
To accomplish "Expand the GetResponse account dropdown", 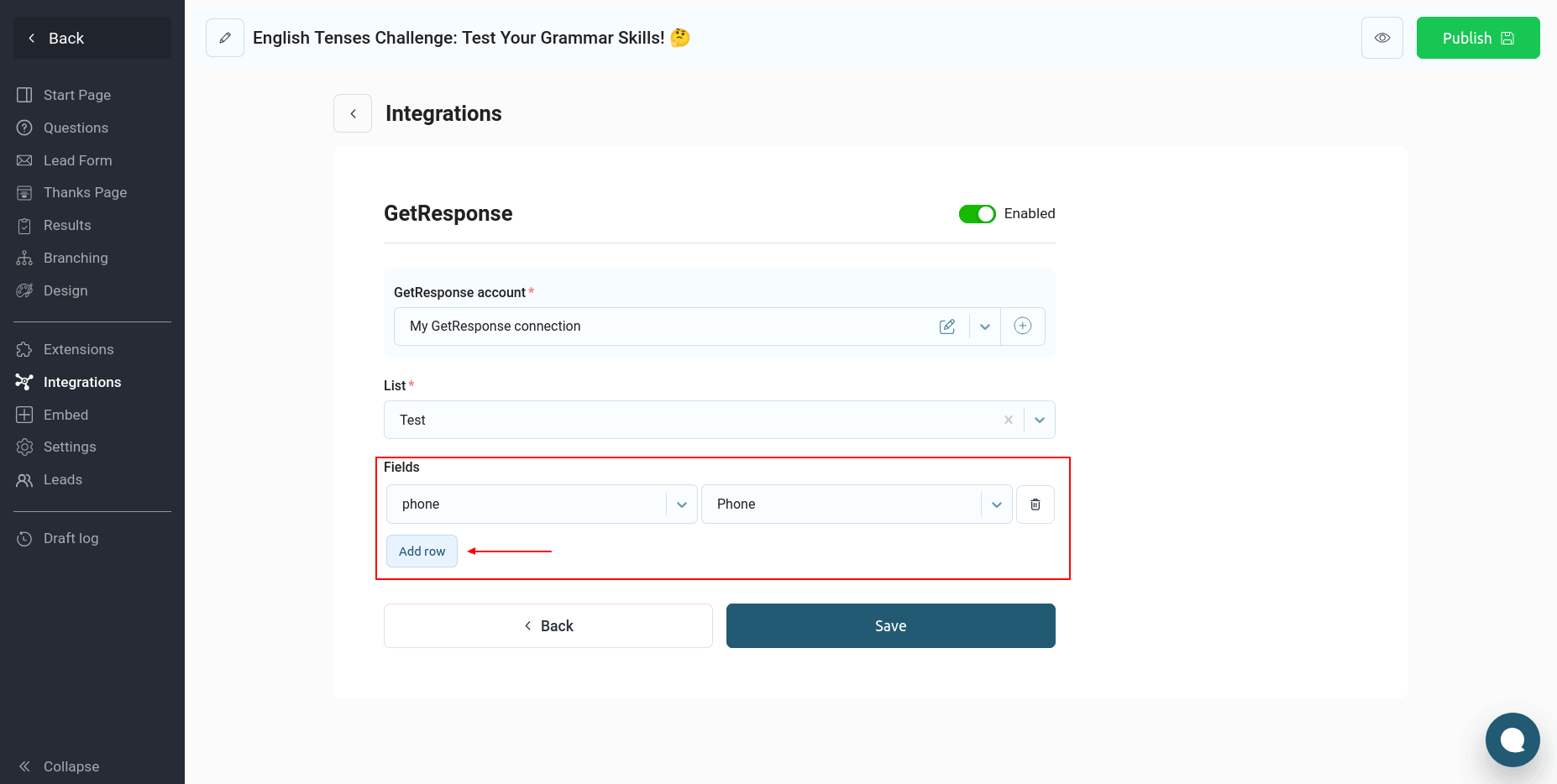I will pyautogui.click(x=985, y=327).
